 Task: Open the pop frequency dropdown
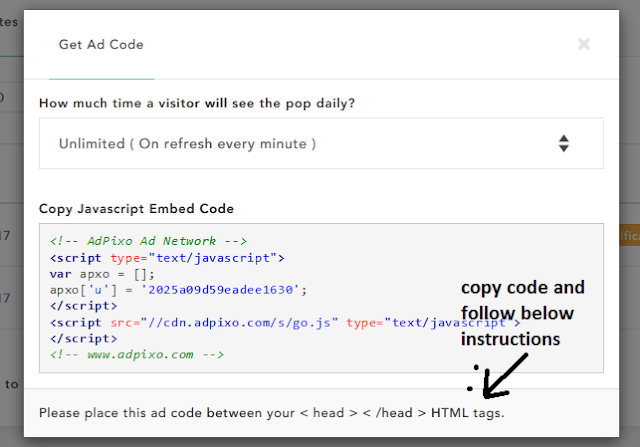tap(321, 143)
